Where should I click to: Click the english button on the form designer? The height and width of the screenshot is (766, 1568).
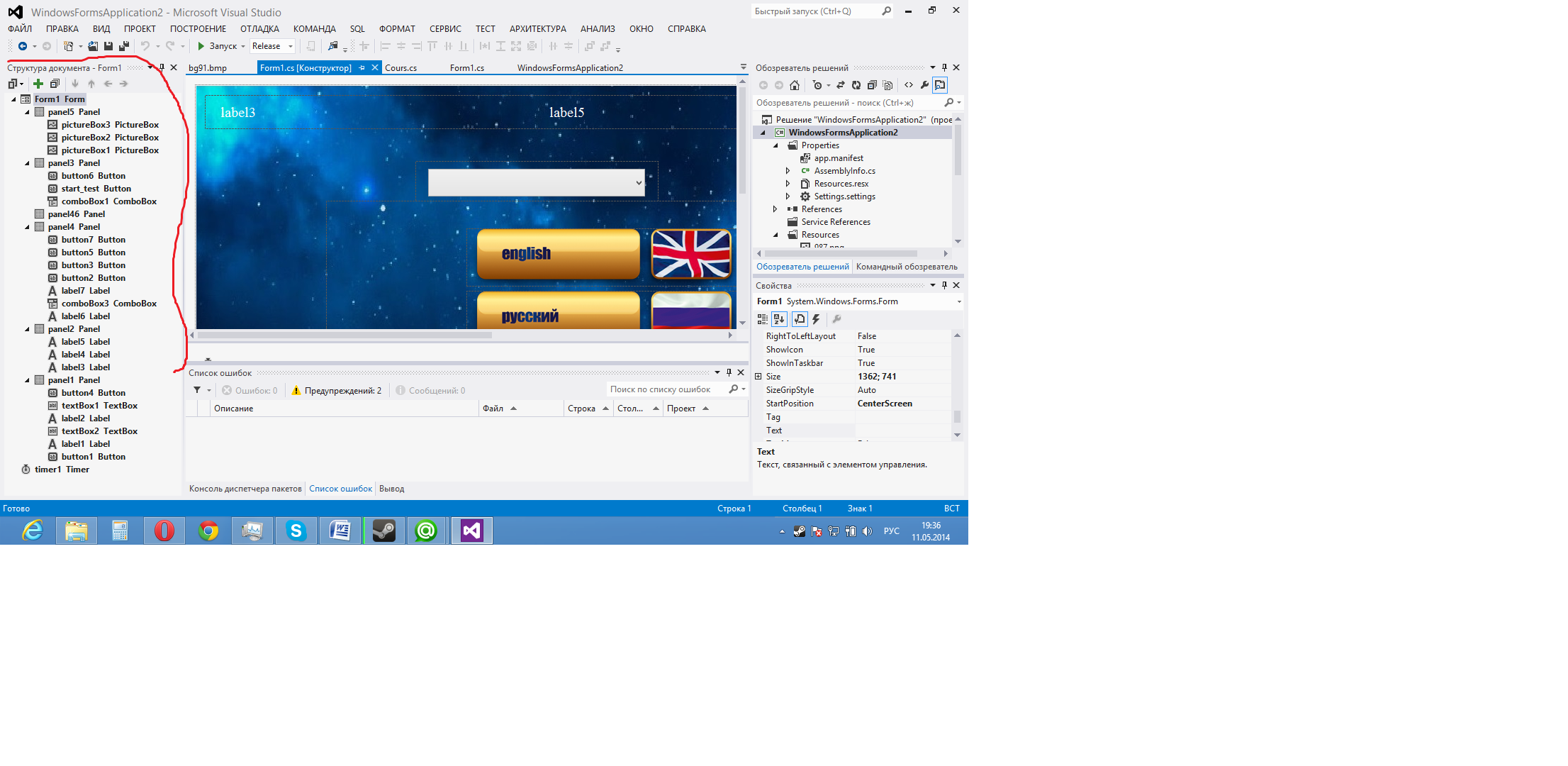coord(559,254)
